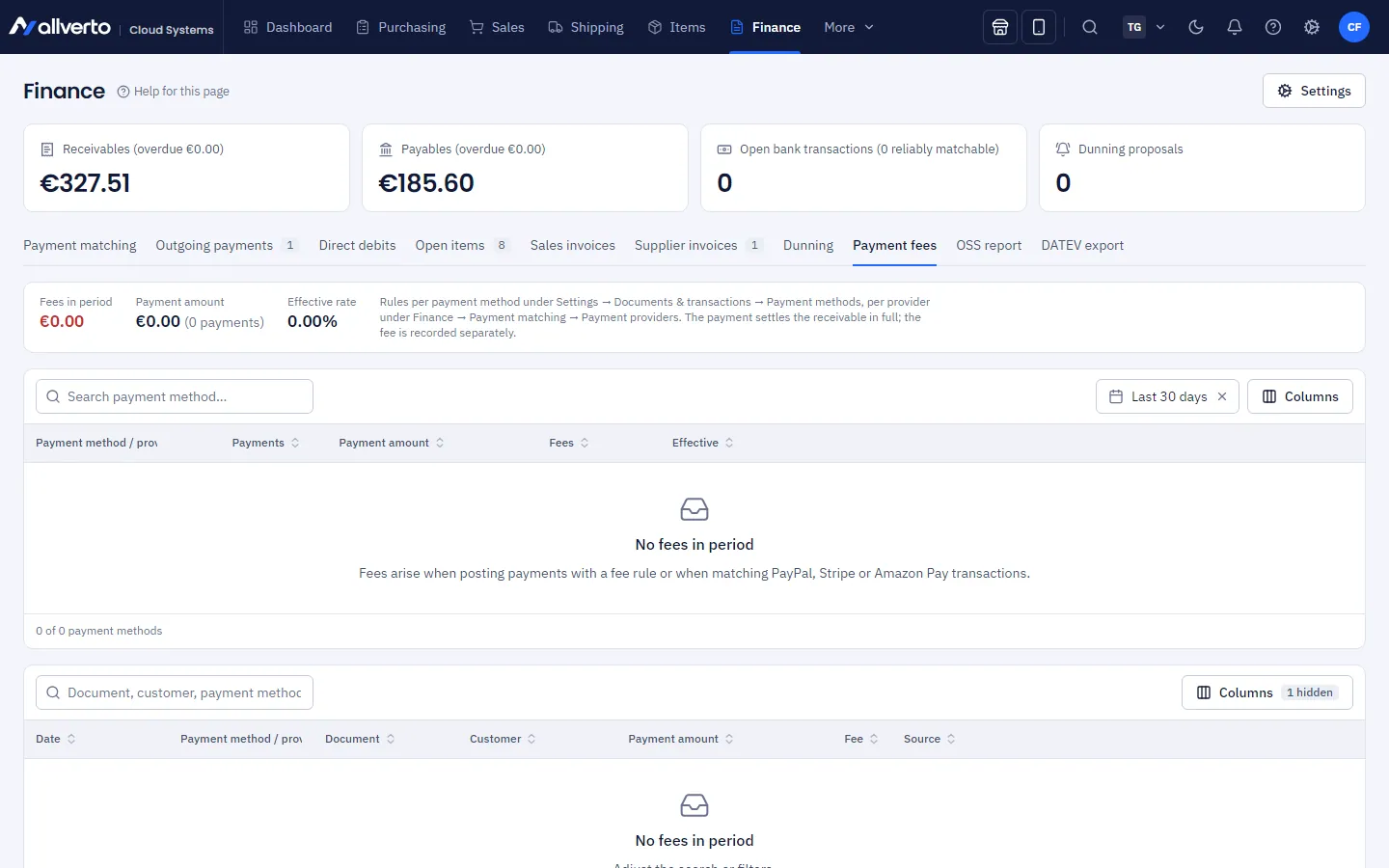
Task: Open the CF user avatar menu
Action: 1354,27
